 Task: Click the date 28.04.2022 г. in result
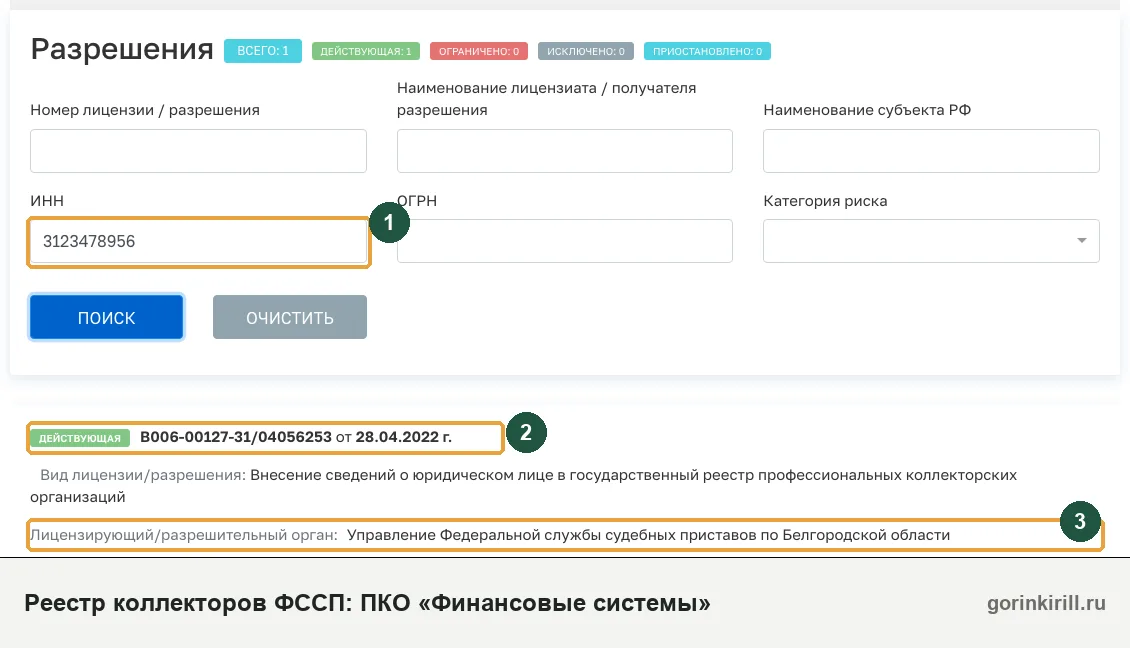[x=404, y=437]
